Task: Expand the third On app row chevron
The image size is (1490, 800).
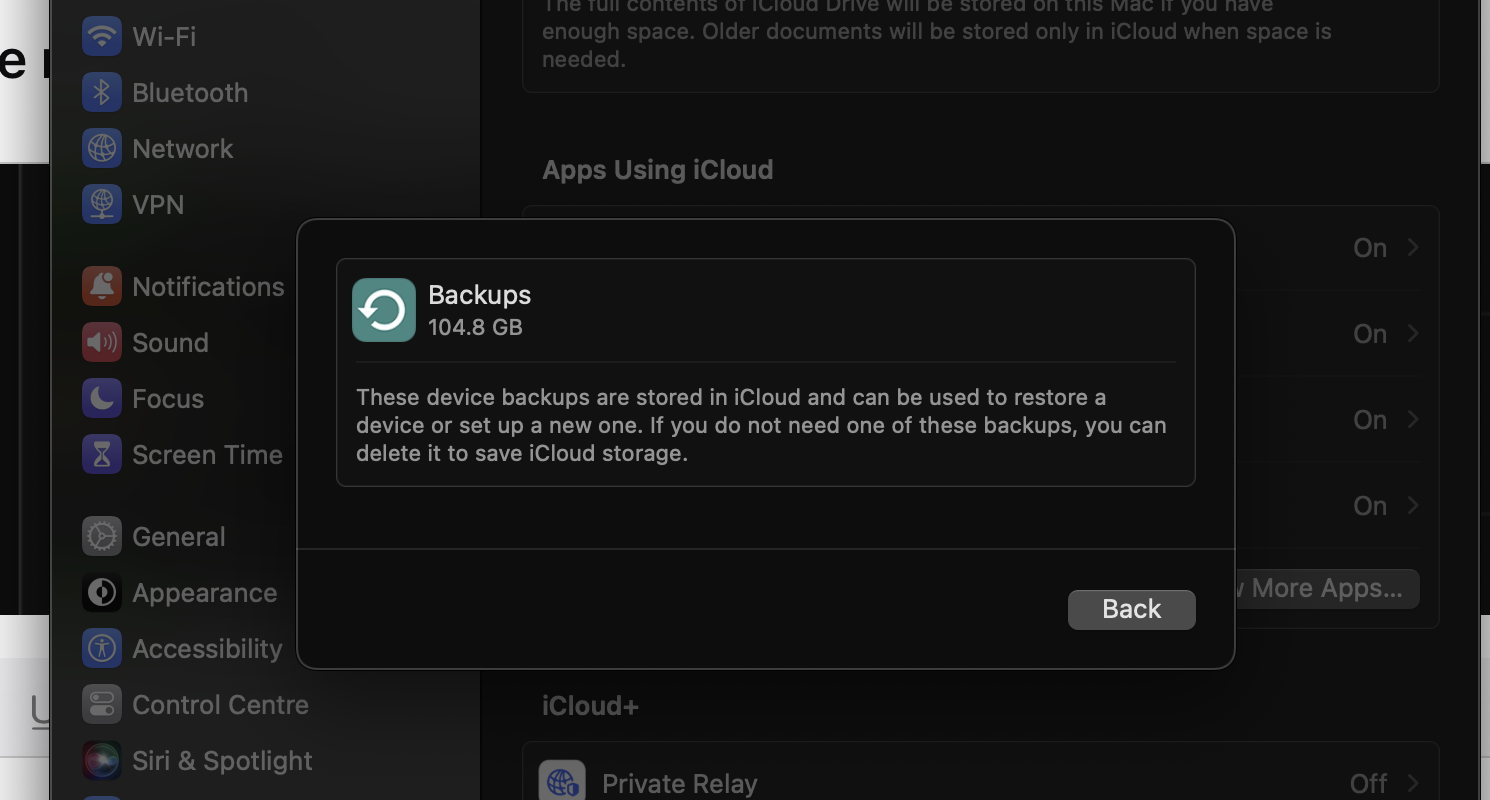Action: [1413, 419]
